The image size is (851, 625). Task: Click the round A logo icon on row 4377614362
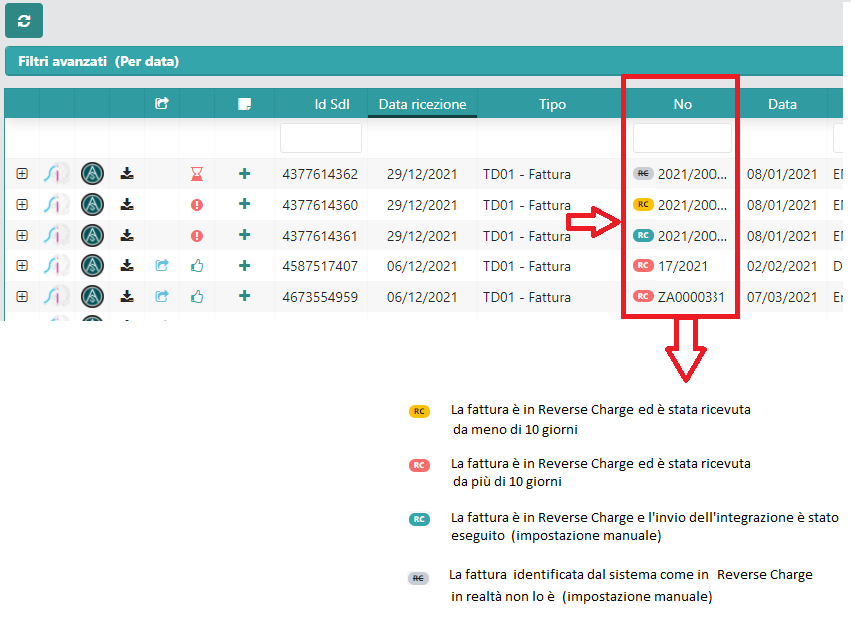tap(92, 174)
